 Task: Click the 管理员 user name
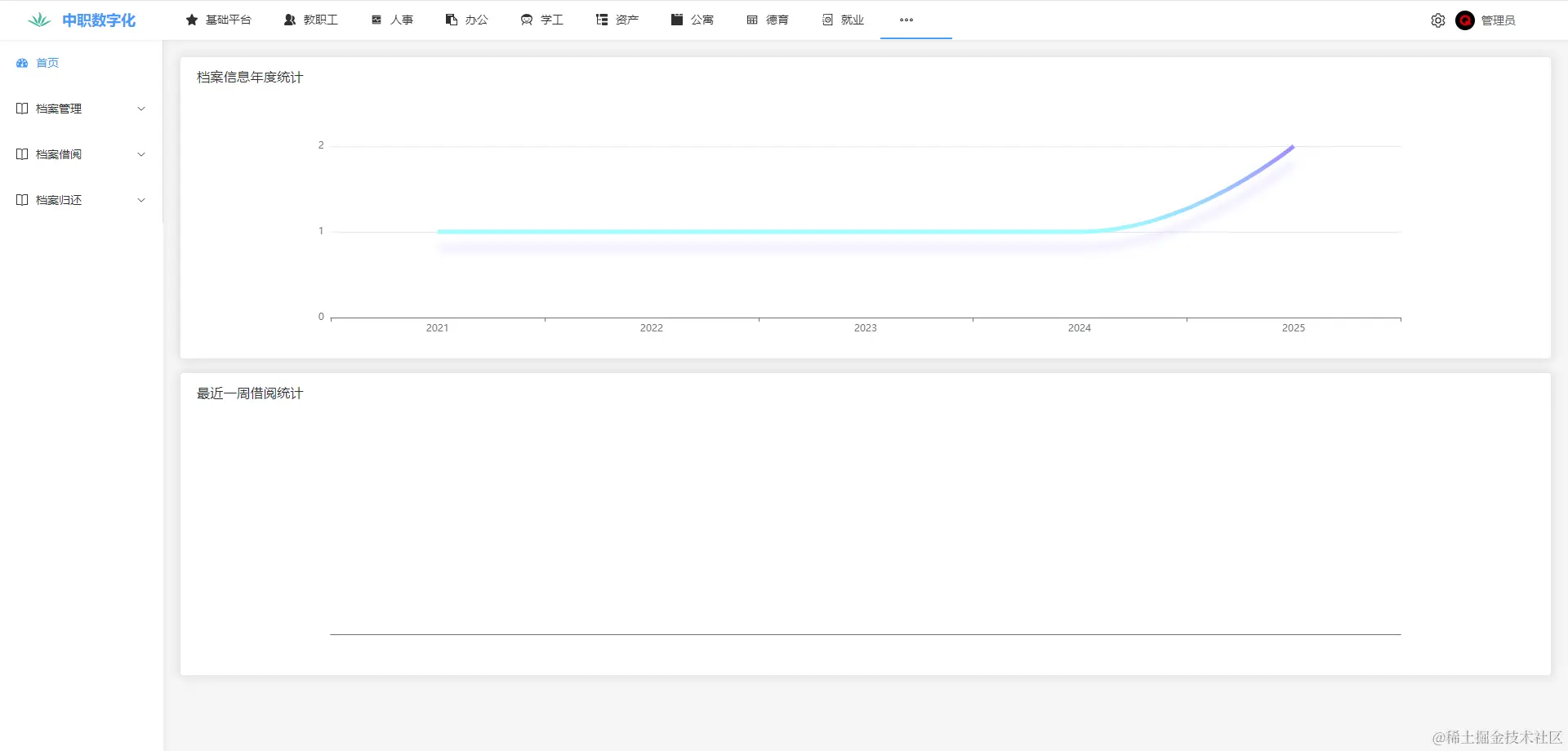[x=1498, y=20]
